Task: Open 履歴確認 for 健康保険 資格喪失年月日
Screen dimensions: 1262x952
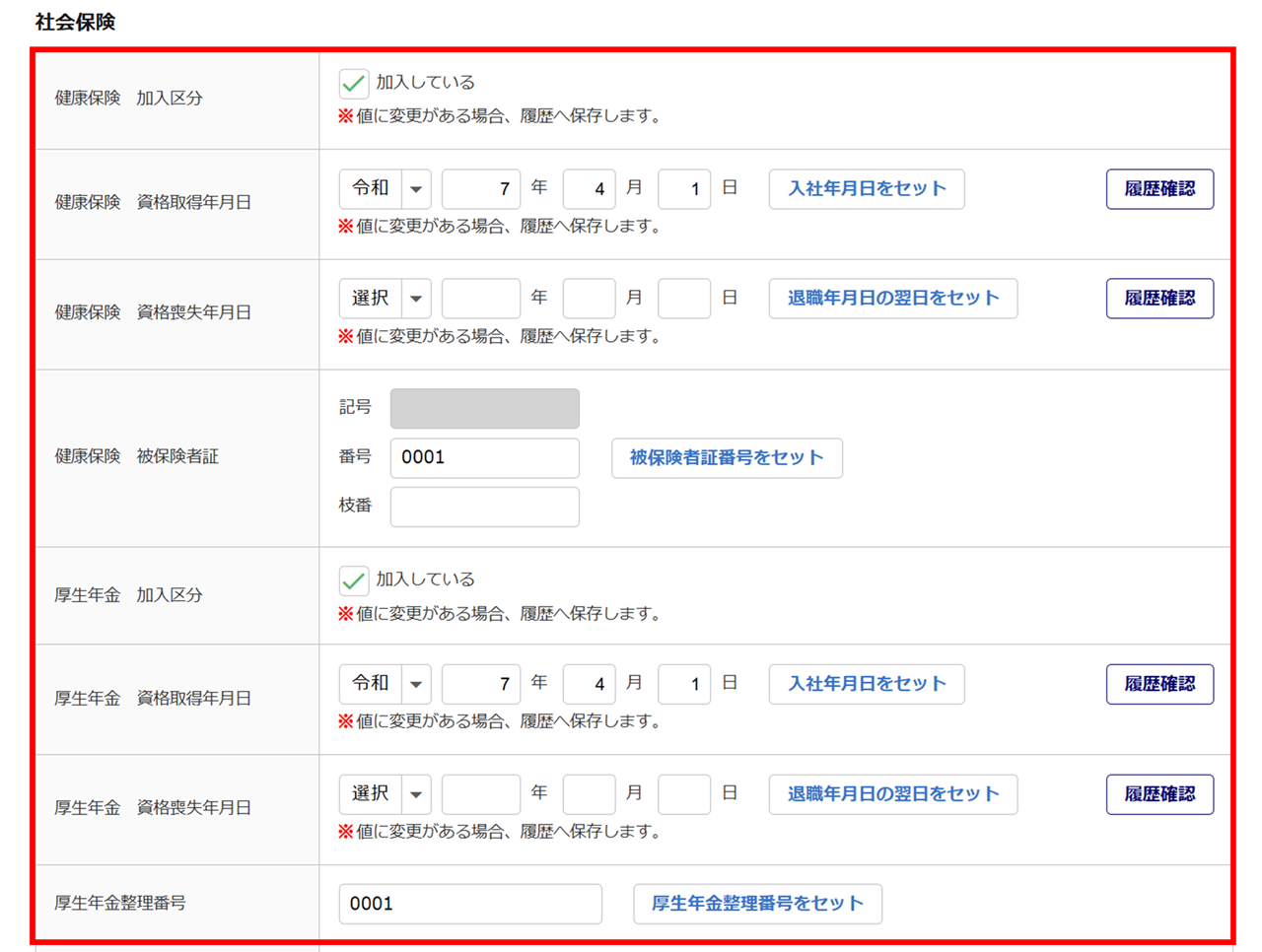Action: coord(1158,299)
